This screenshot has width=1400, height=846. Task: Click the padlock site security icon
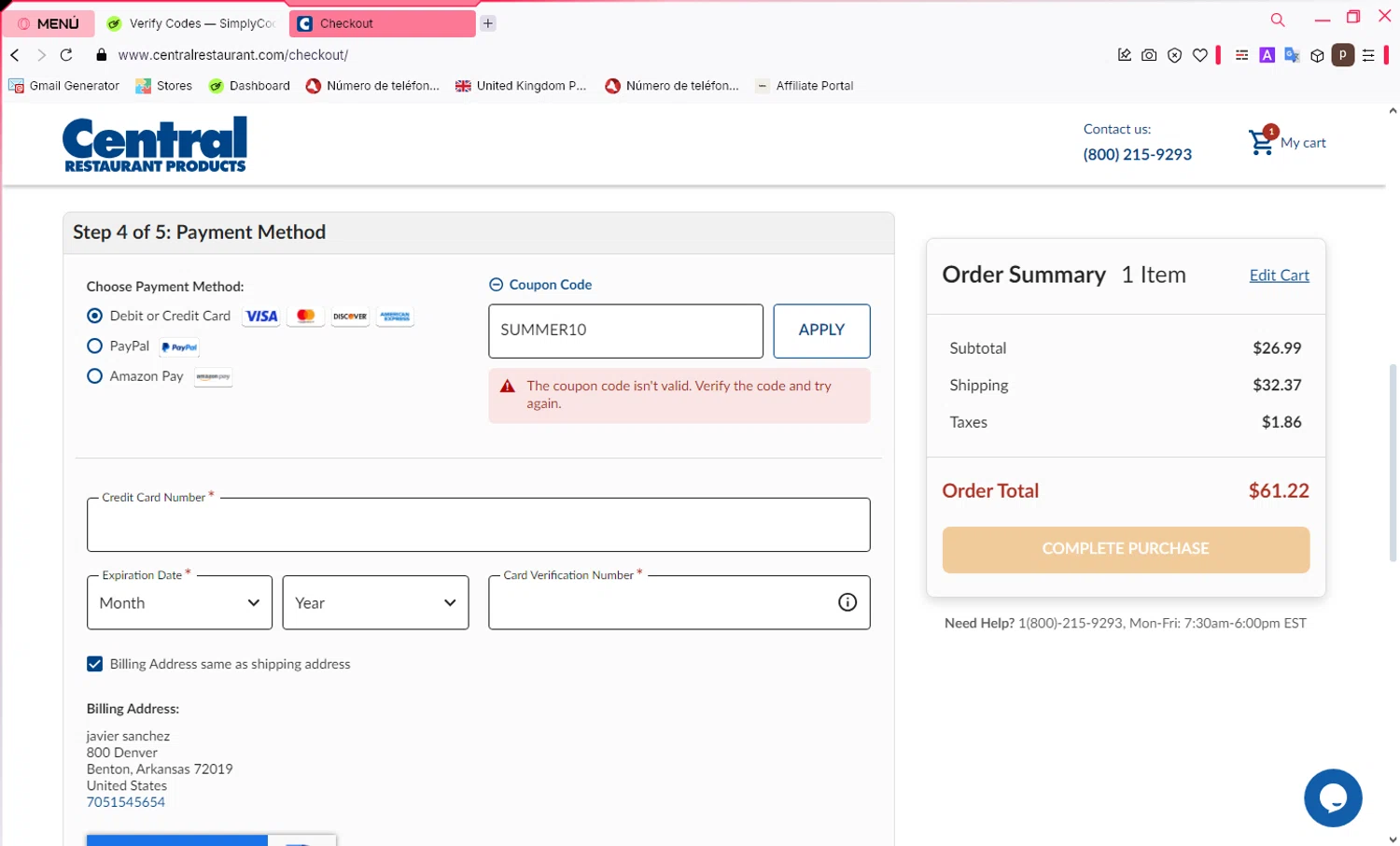pos(102,55)
